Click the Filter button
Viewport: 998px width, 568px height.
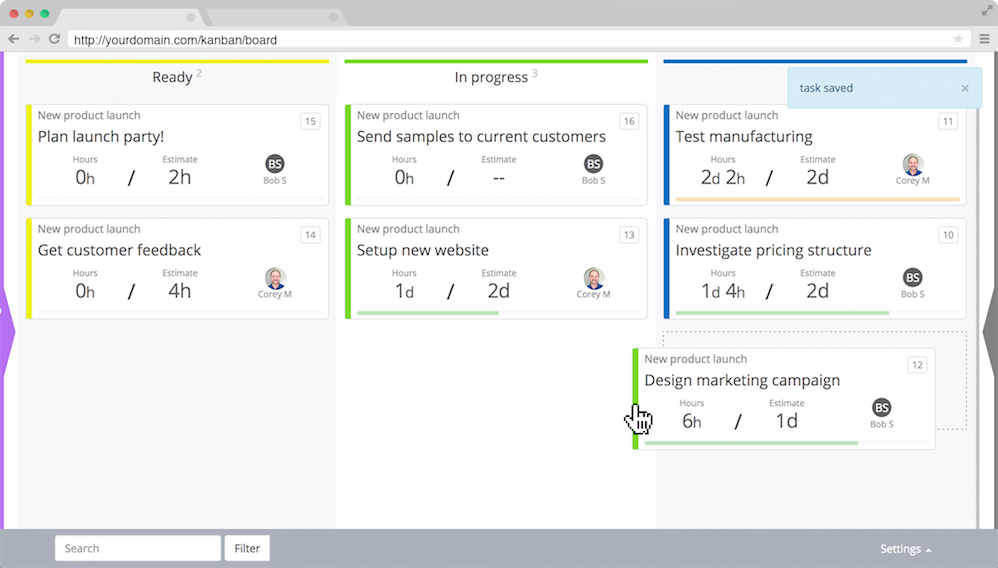(x=247, y=548)
